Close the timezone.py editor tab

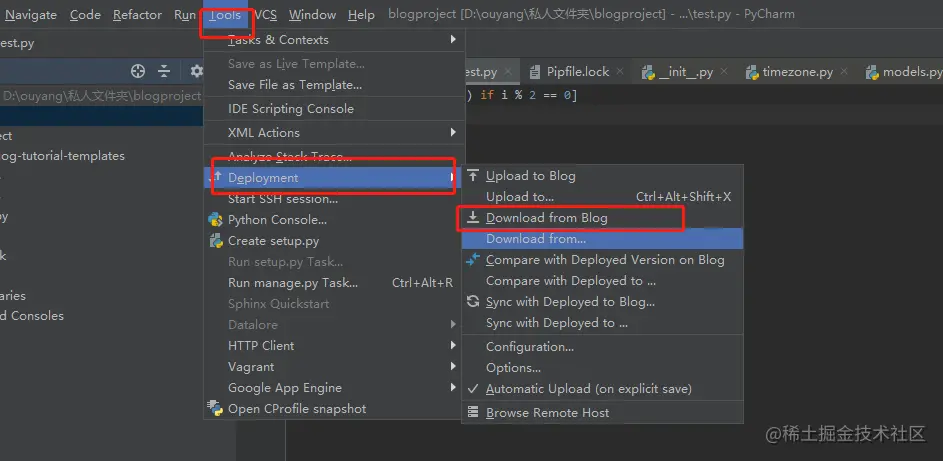tap(844, 72)
